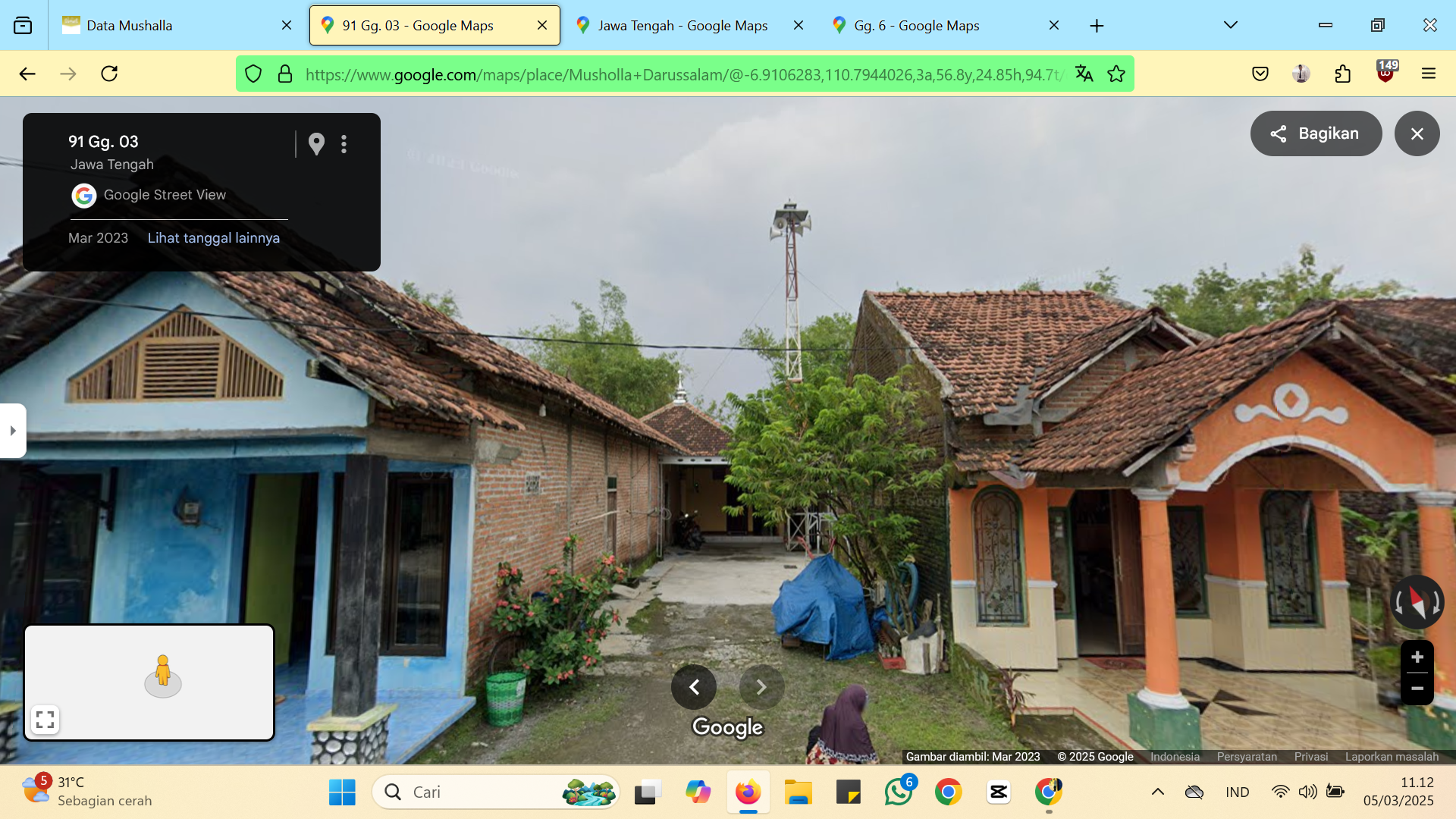Viewport: 1456px width, 819px height.
Task: Open the translate page icon in address bar
Action: 1084,74
